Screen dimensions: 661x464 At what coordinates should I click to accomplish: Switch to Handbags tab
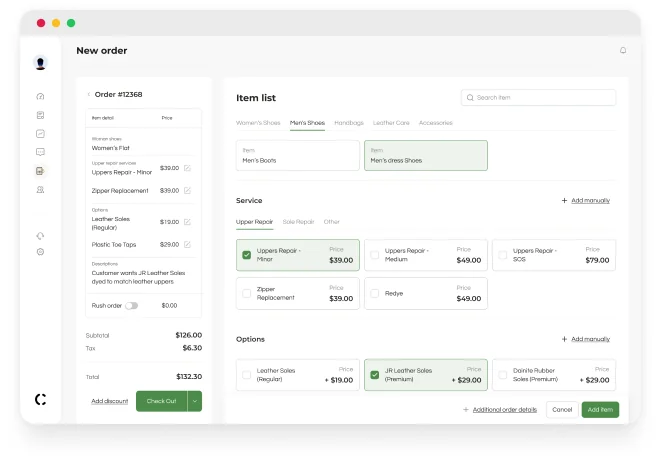349,123
